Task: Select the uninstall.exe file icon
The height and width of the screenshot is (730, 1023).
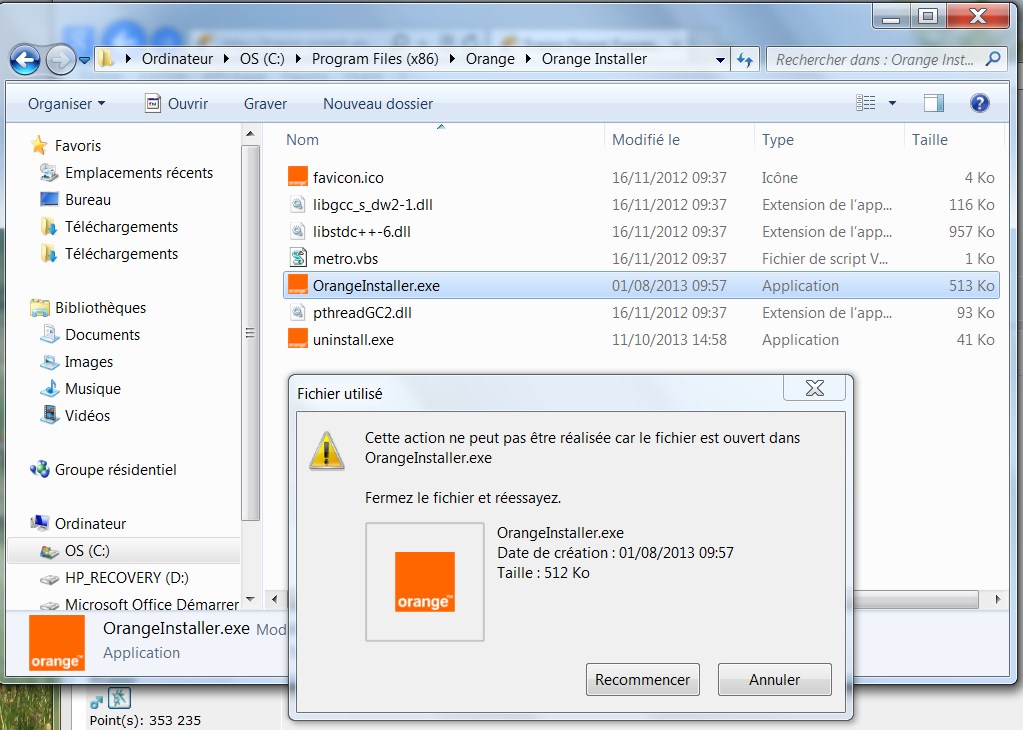Action: (298, 339)
